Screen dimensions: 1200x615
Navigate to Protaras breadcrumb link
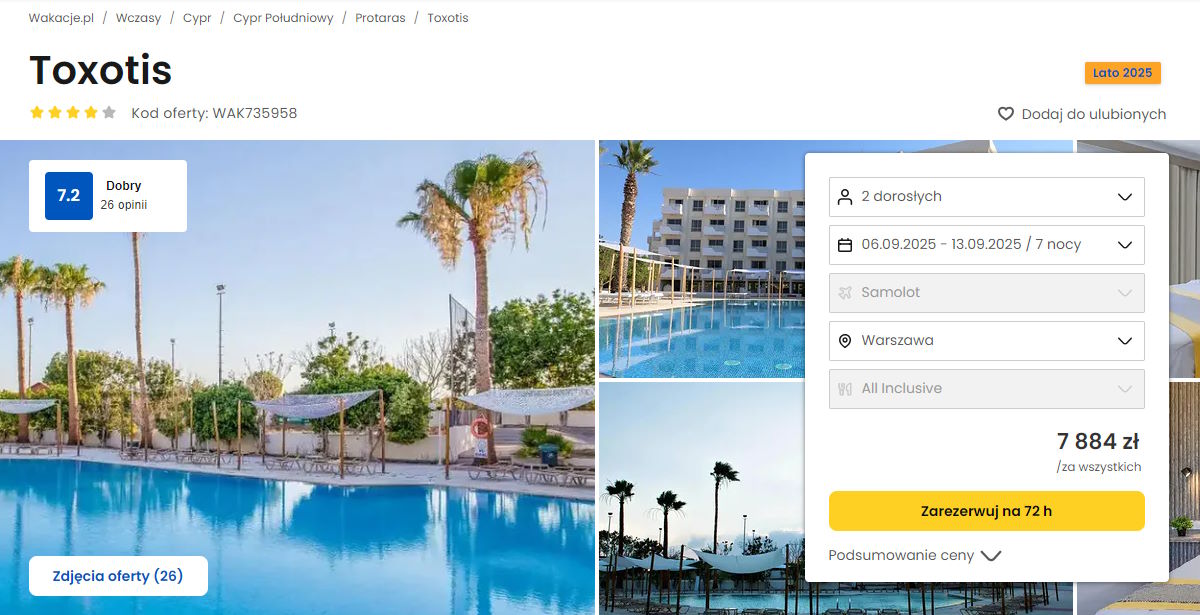click(x=380, y=18)
